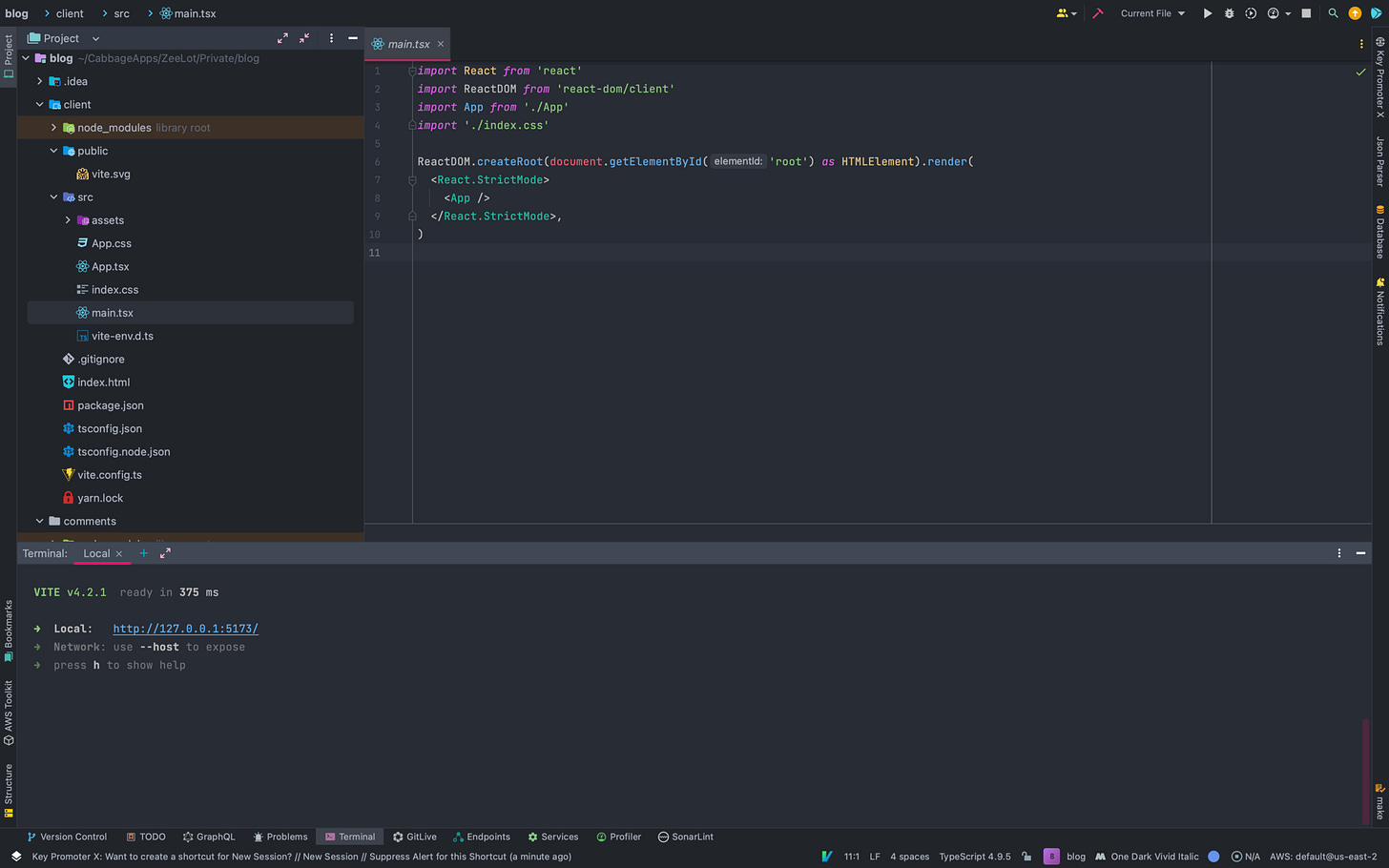Open package.json in the project tree
This screenshot has width=1389, height=868.
click(111, 405)
